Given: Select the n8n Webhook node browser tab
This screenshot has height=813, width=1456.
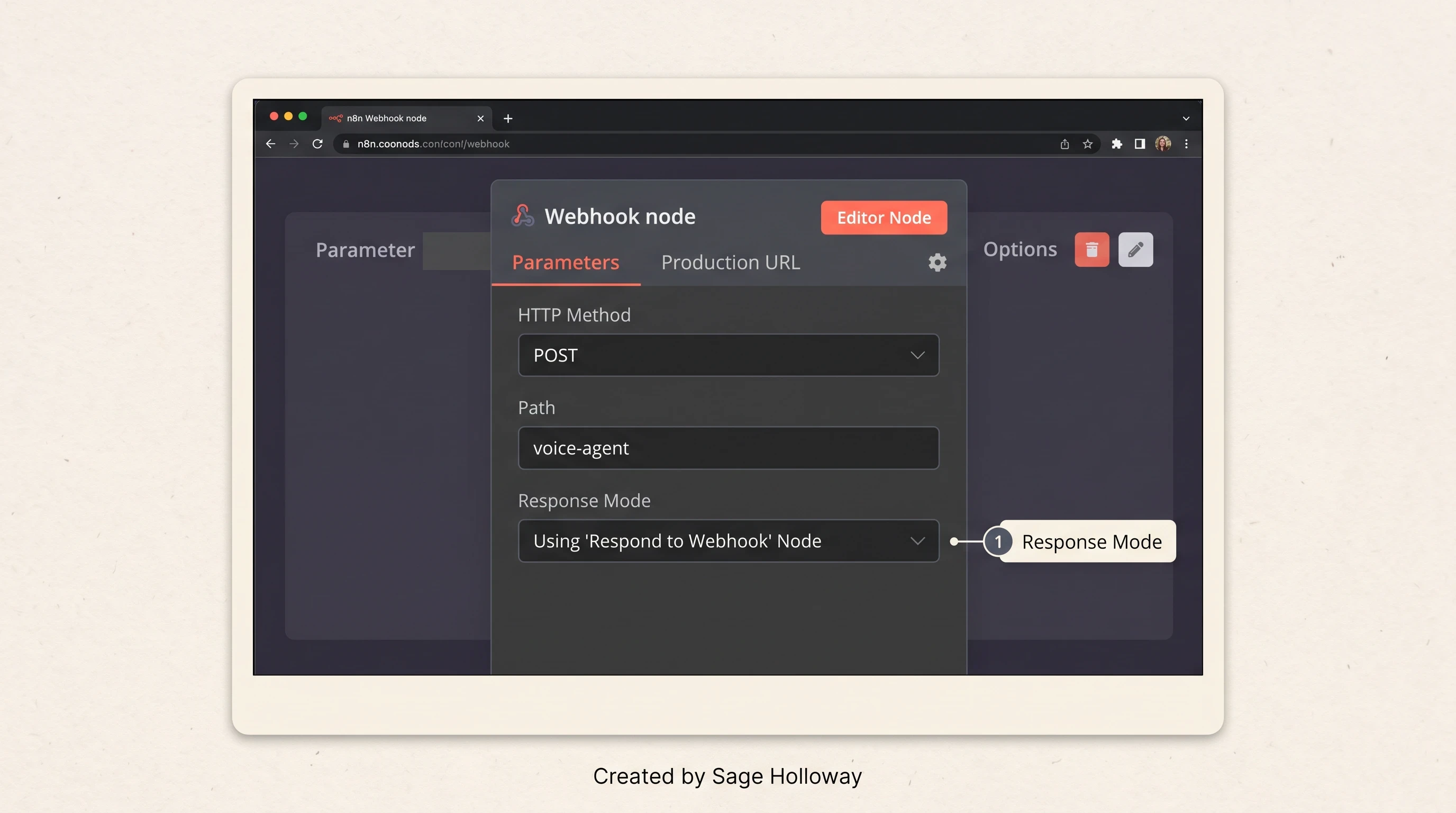Looking at the screenshot, I should (x=406, y=118).
